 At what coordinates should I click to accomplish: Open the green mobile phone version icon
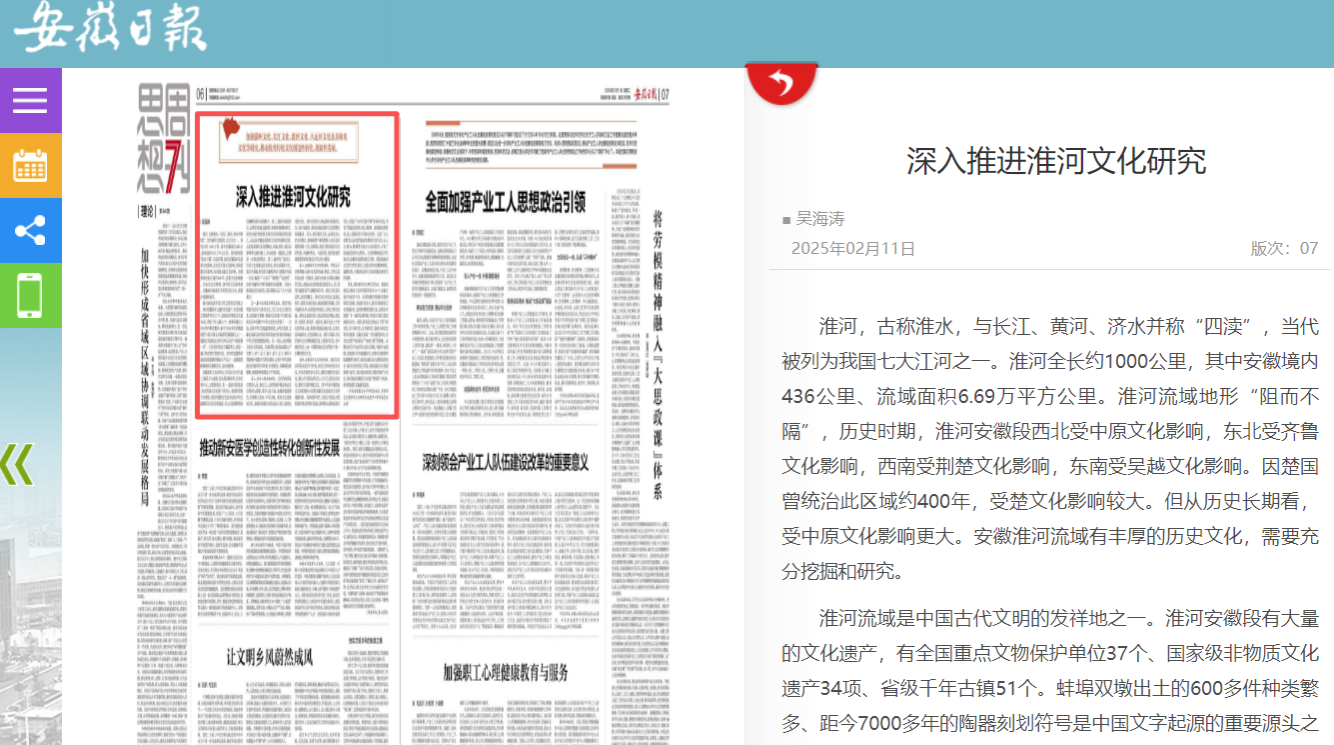30,295
